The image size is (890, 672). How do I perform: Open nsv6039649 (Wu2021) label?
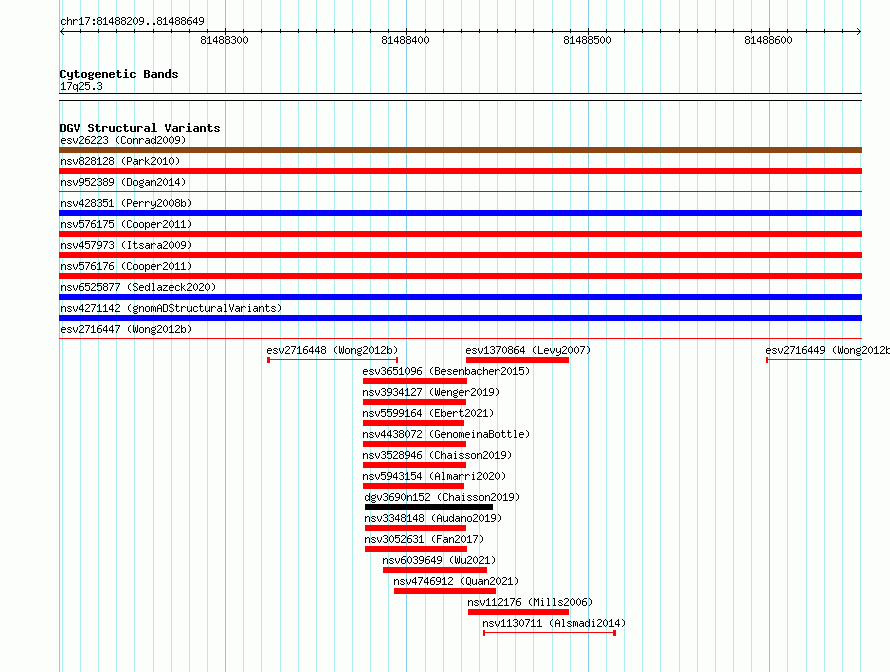tap(439, 560)
